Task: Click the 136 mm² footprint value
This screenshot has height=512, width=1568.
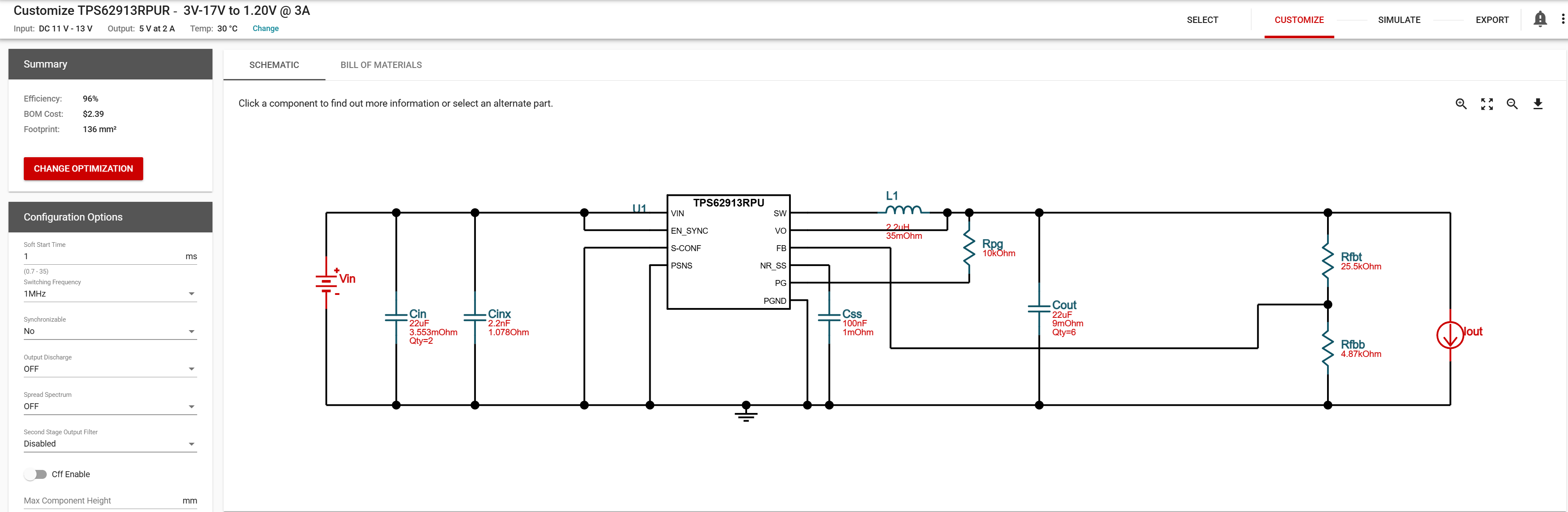Action: tap(100, 129)
